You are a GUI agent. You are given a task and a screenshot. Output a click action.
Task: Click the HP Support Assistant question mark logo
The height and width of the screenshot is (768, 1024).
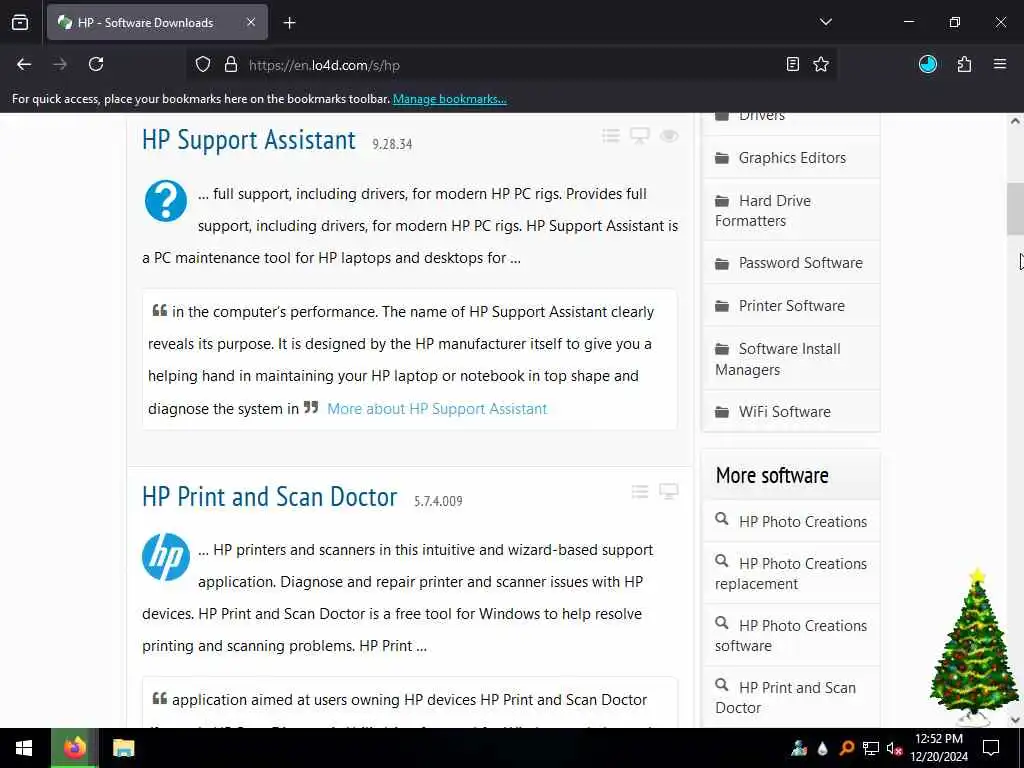point(165,201)
